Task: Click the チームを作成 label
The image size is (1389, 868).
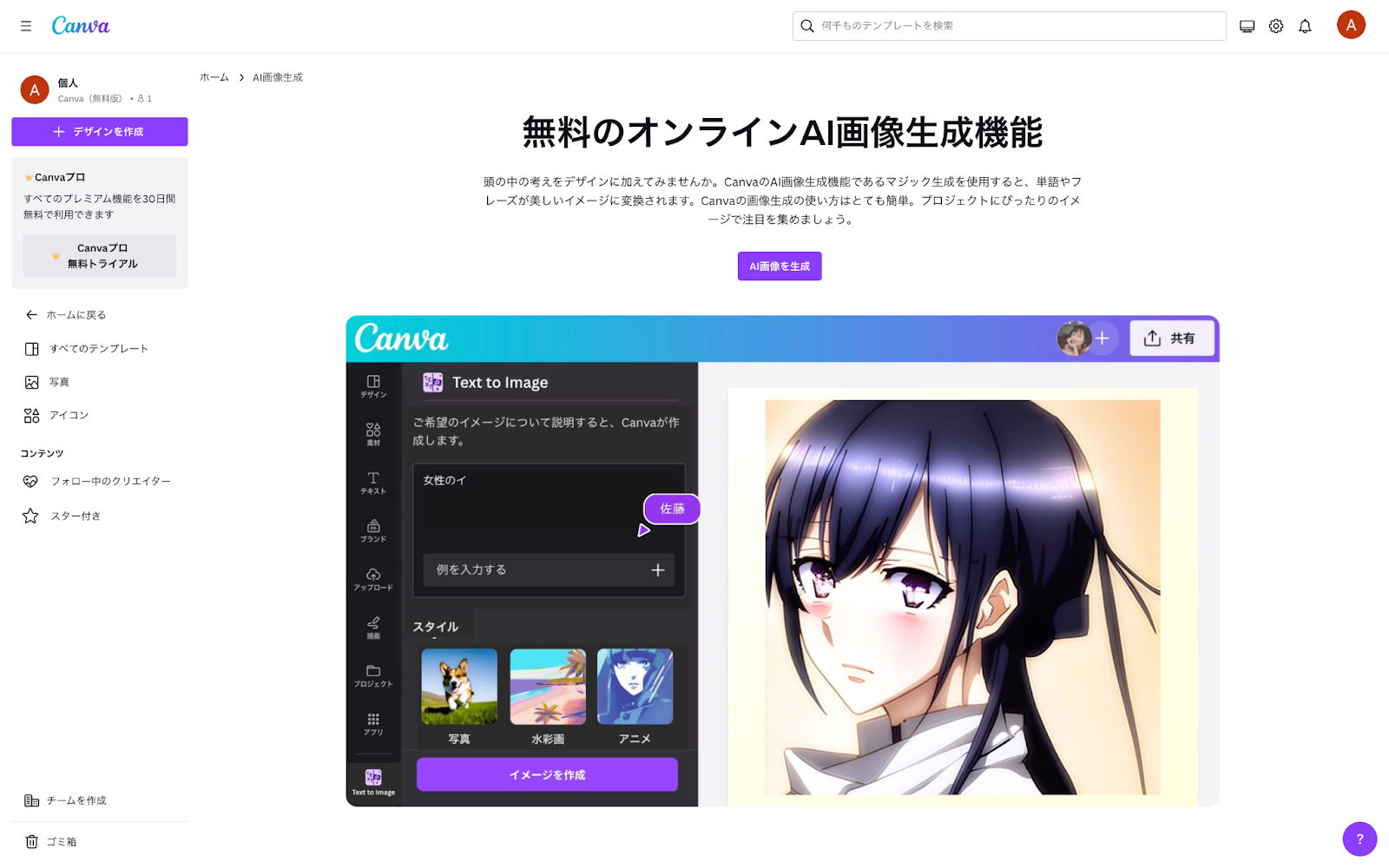Action: tap(76, 800)
